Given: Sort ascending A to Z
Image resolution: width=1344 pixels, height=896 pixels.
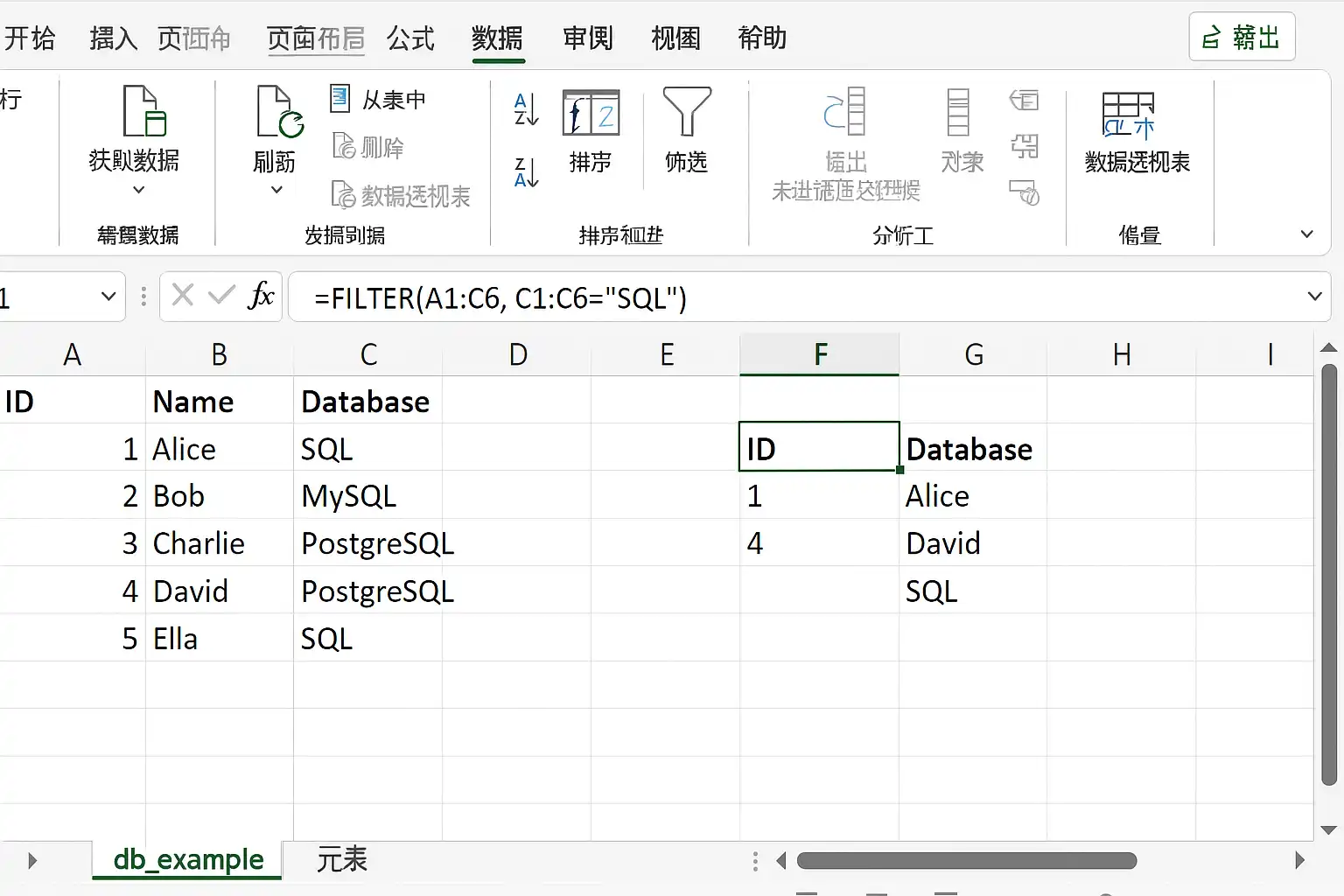Looking at the screenshot, I should (526, 109).
